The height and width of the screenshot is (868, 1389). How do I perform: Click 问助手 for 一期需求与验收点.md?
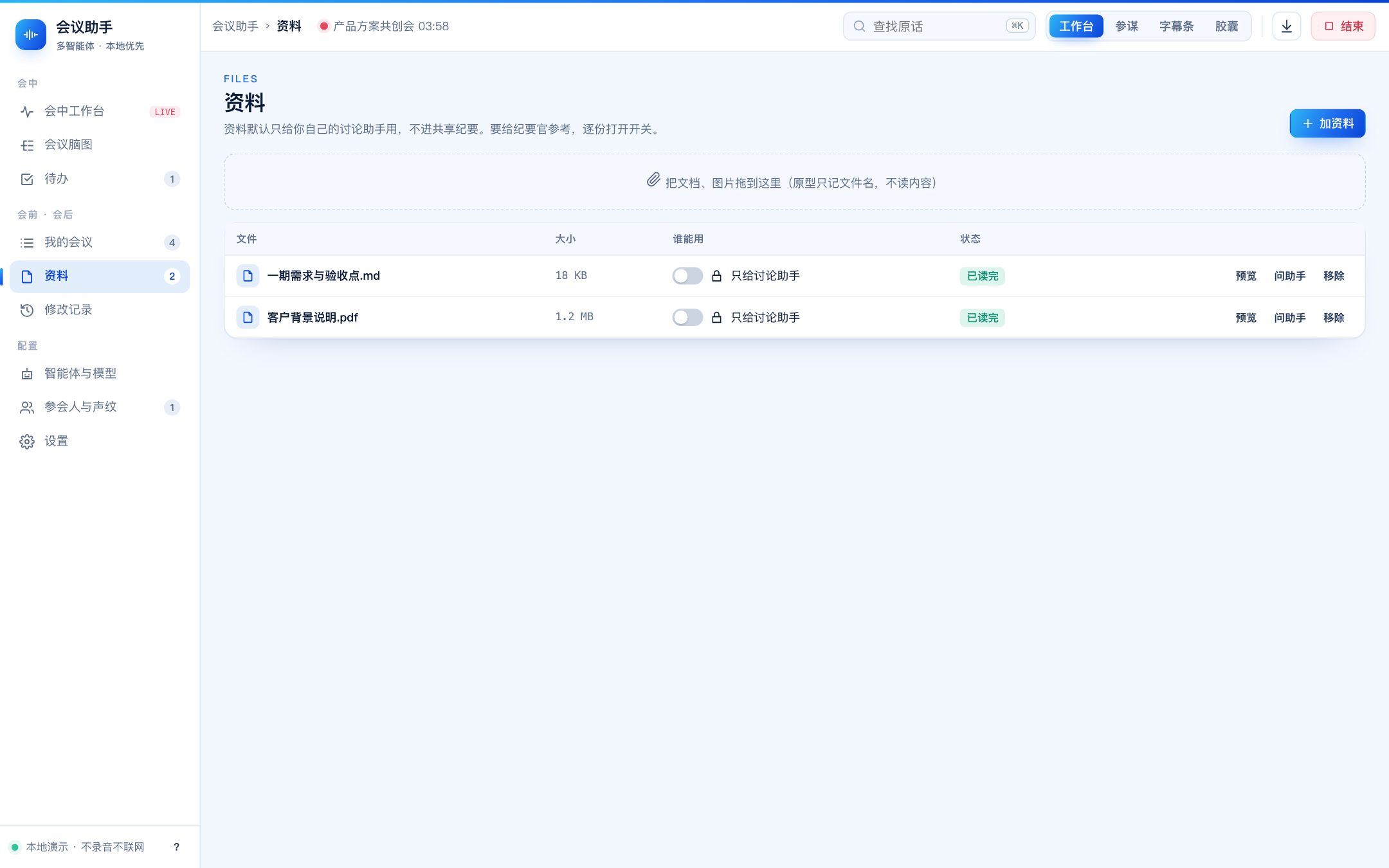click(1289, 276)
